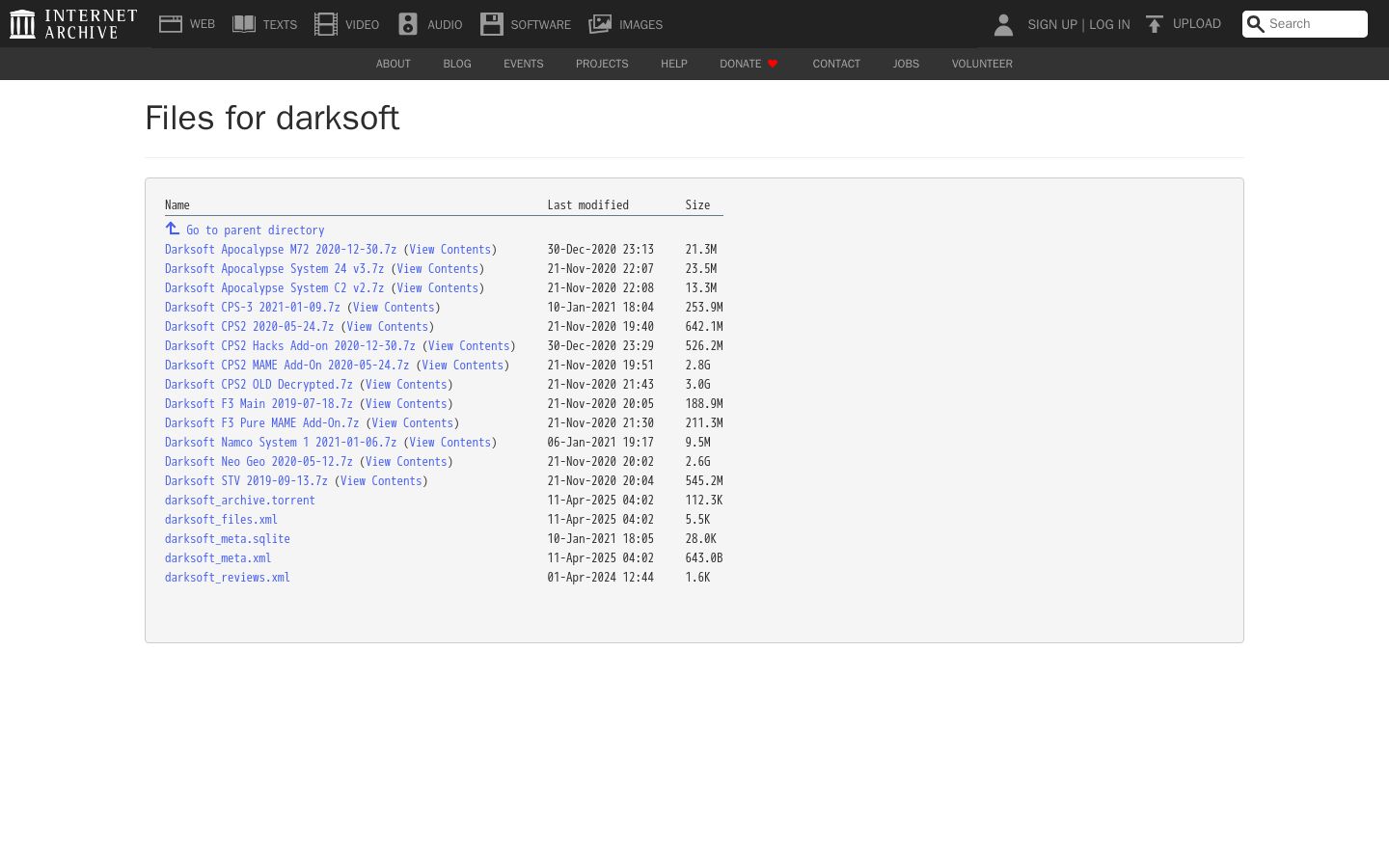Click the Upload text link
Viewport: 1389px width, 868px height.
(1197, 24)
